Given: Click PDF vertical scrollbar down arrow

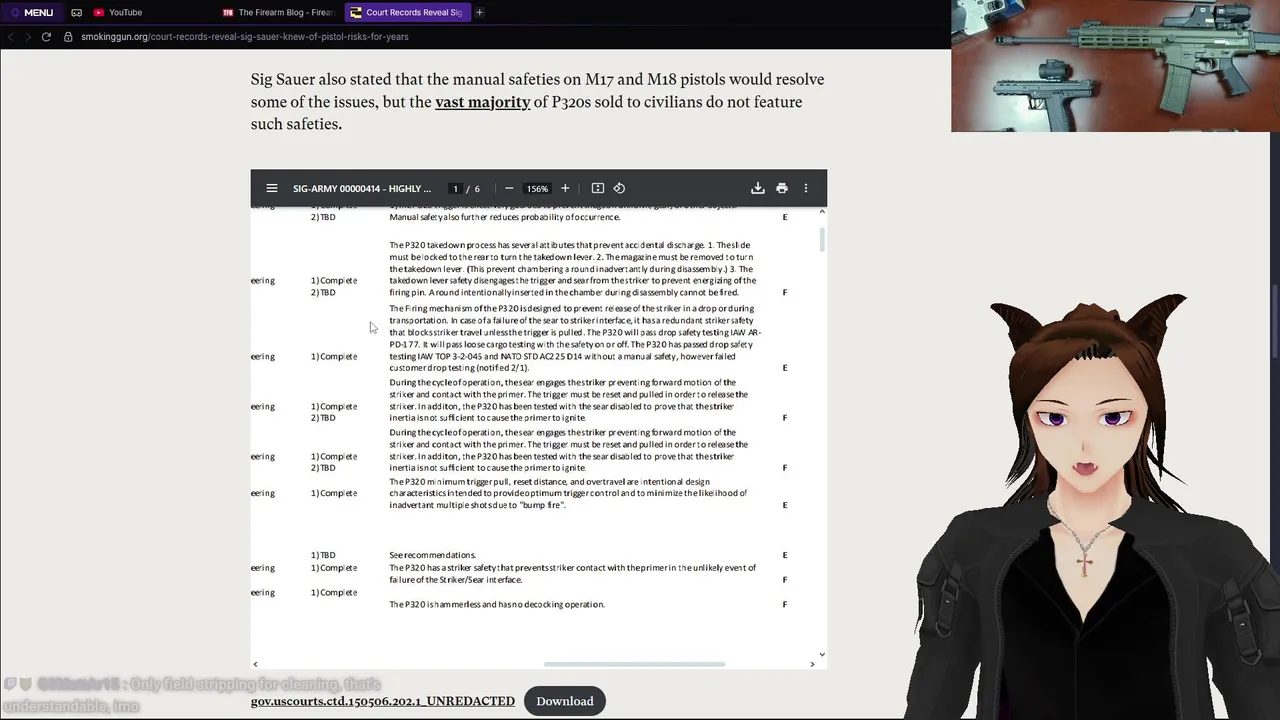Looking at the screenshot, I should coord(822,654).
